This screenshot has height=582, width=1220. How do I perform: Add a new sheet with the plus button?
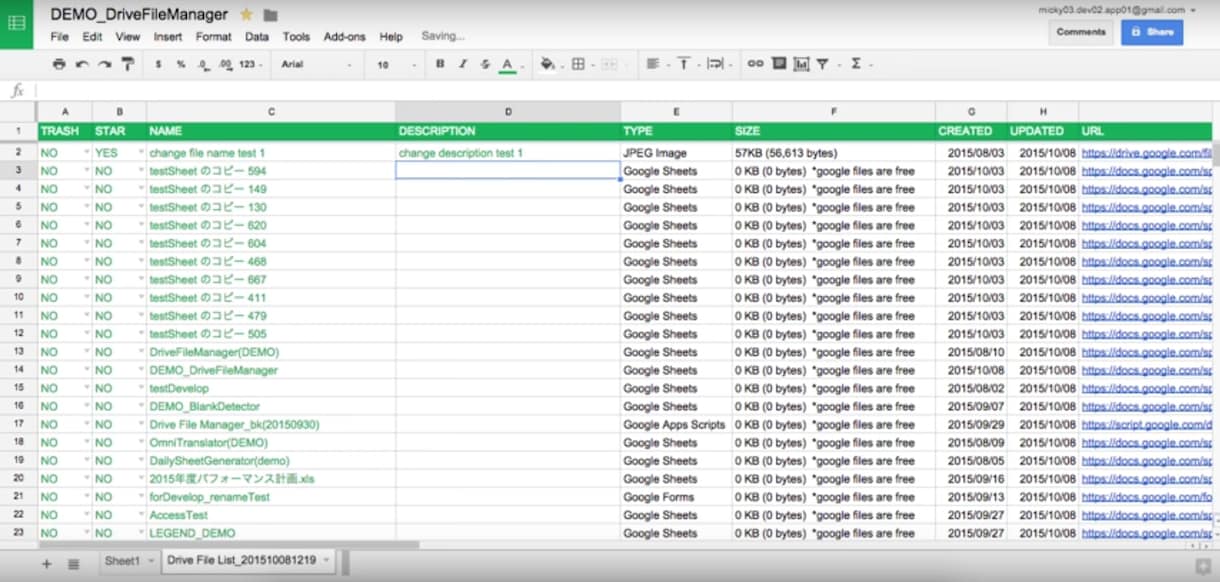click(46, 564)
